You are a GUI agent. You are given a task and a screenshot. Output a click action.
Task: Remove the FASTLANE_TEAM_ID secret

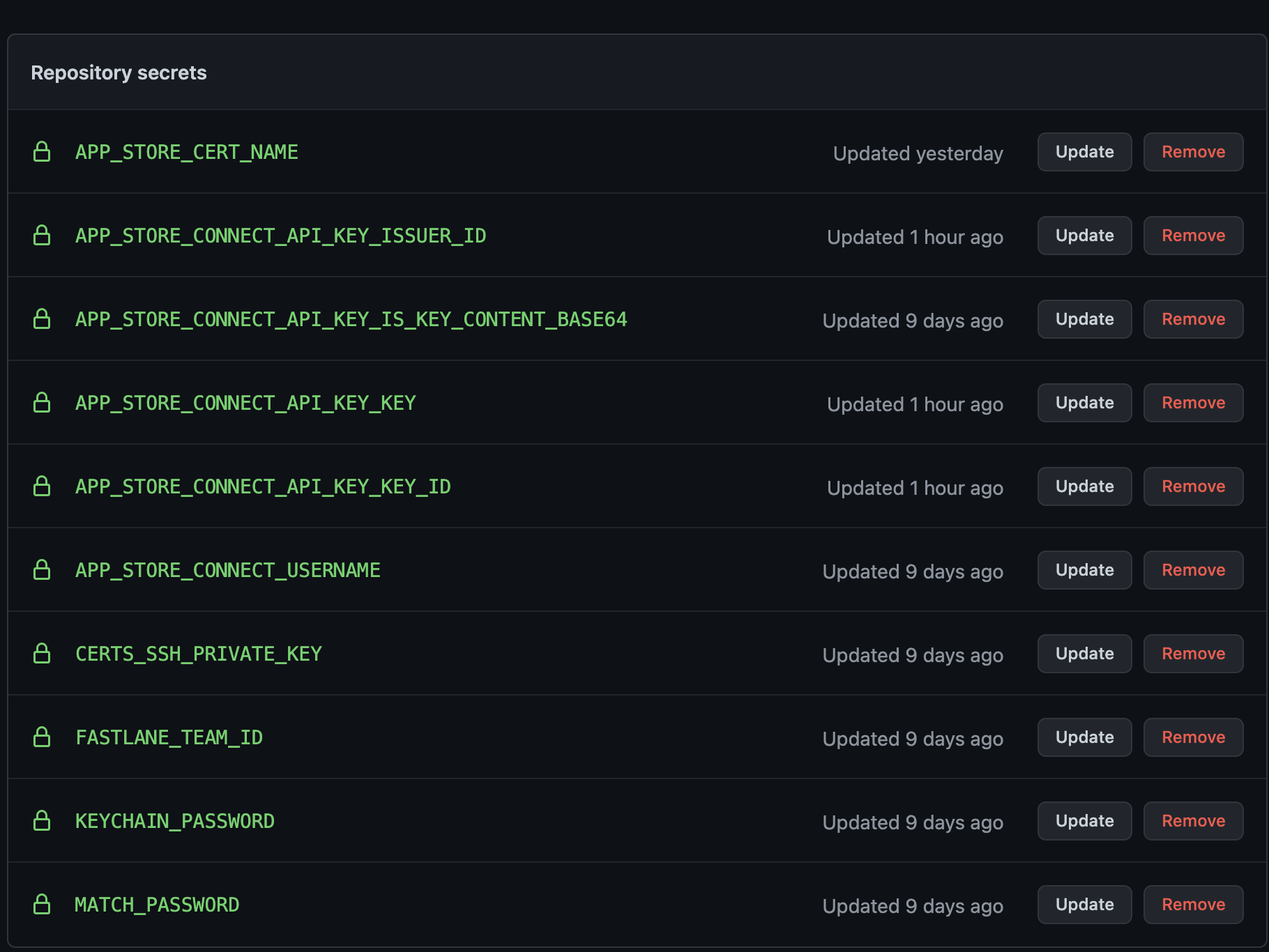(1193, 737)
